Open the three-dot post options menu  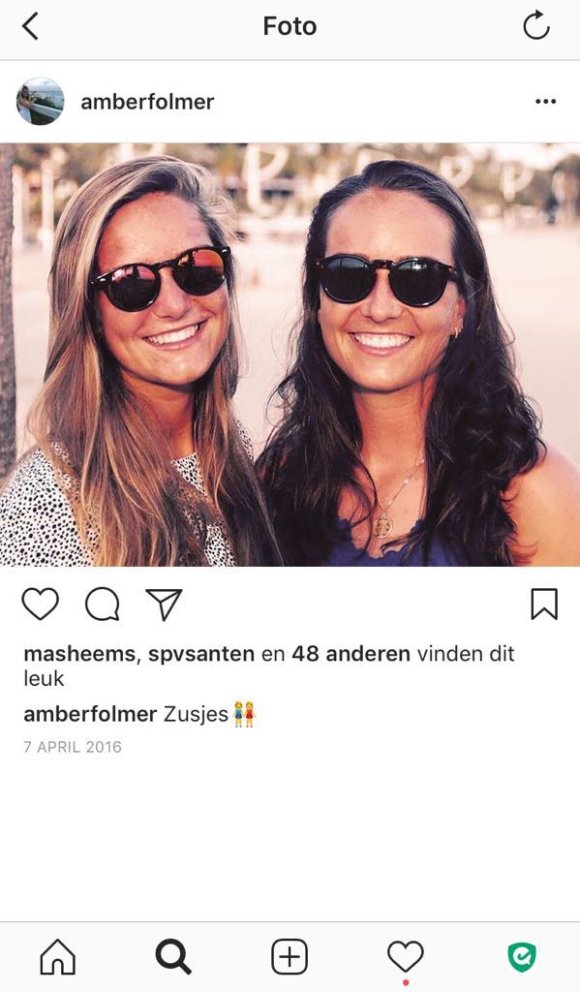545,101
